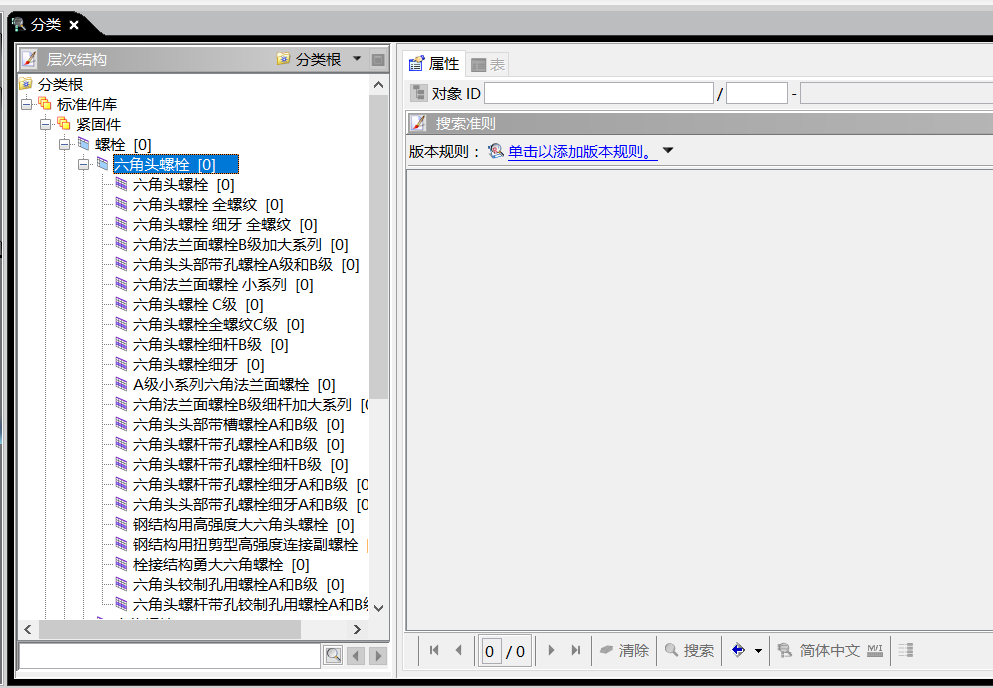Switch to the 属性 tab
Viewport: 993px width, 688px height.
pos(434,64)
